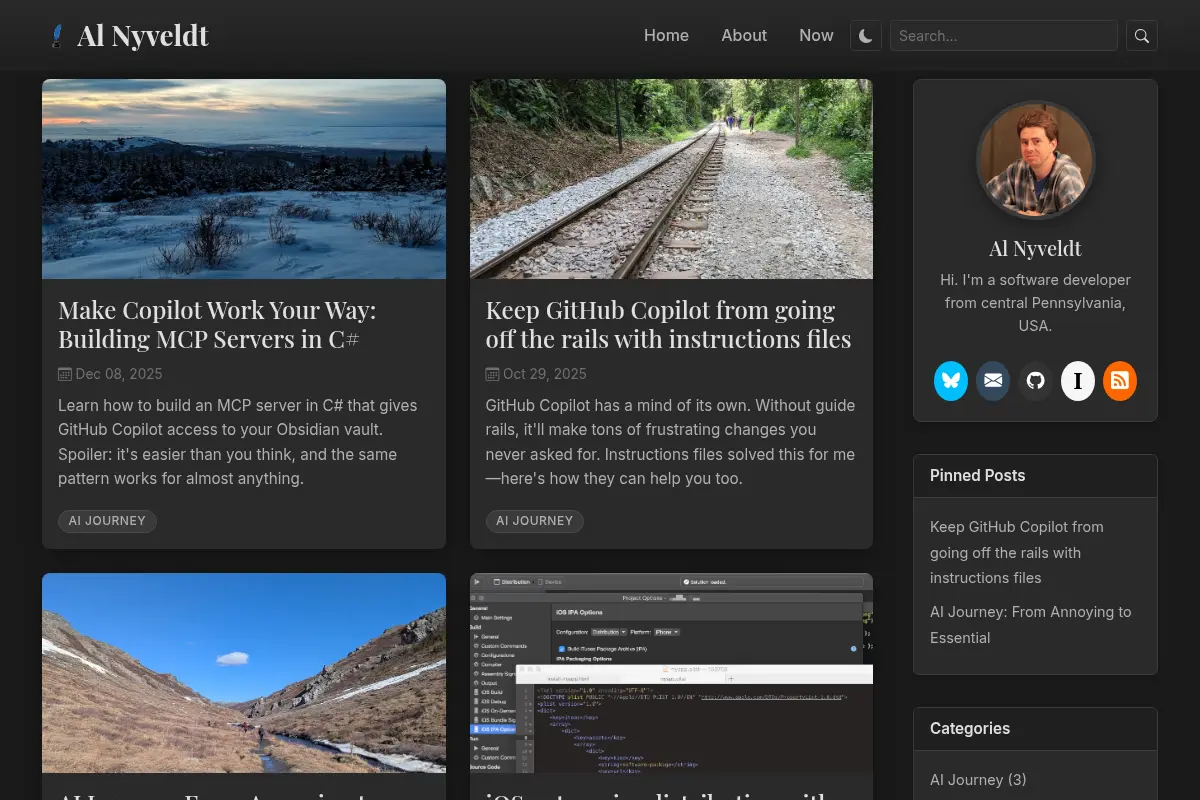Click AI JOURNEY tag under MCP Servers post
Screen dimensions: 1200x800
[107, 521]
